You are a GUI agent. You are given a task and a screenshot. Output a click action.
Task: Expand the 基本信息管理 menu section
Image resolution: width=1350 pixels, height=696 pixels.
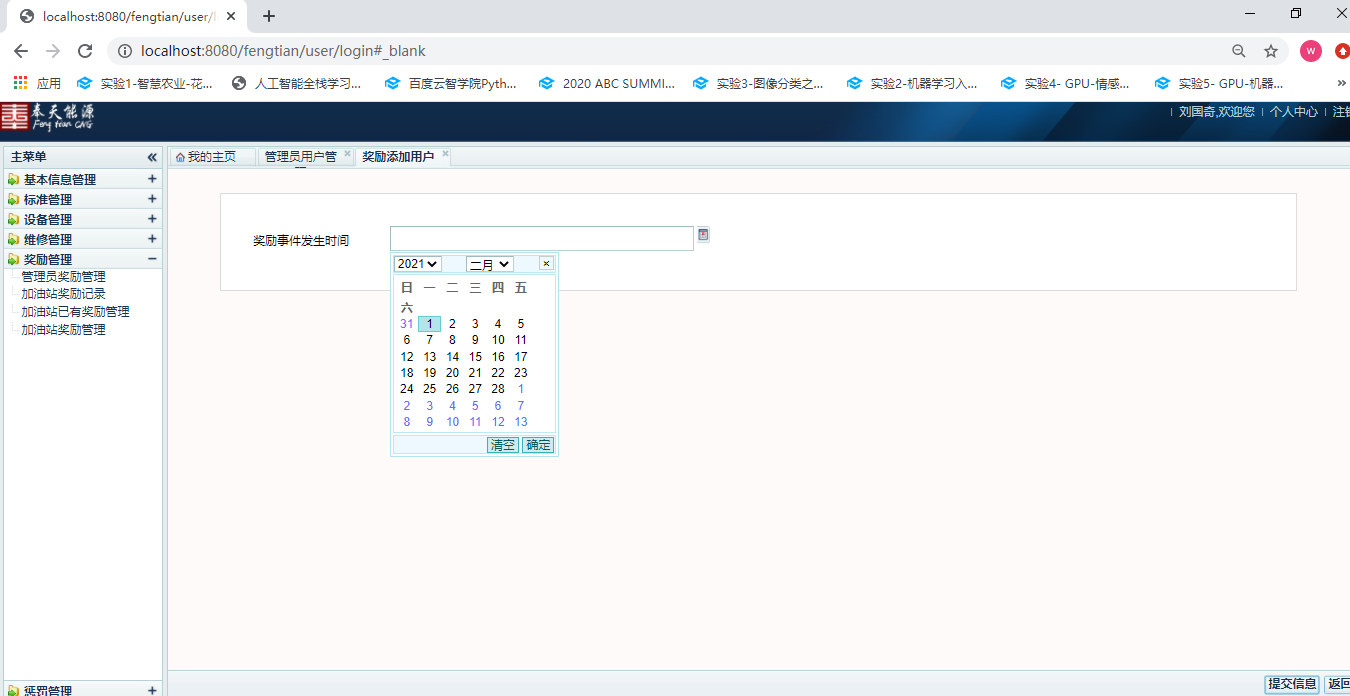point(152,179)
